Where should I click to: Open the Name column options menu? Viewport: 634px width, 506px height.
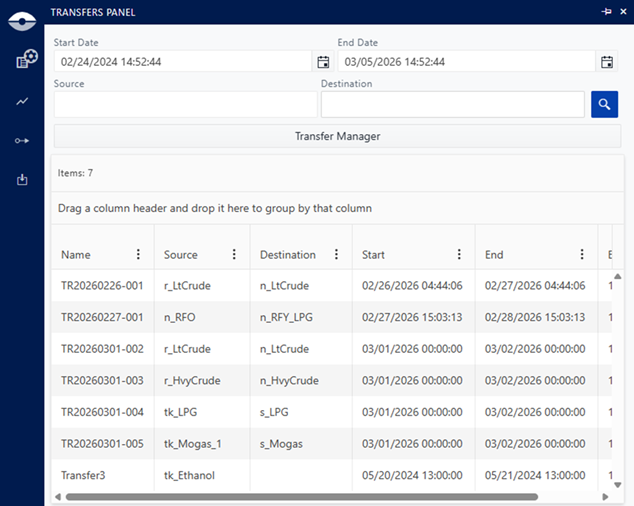click(x=138, y=255)
